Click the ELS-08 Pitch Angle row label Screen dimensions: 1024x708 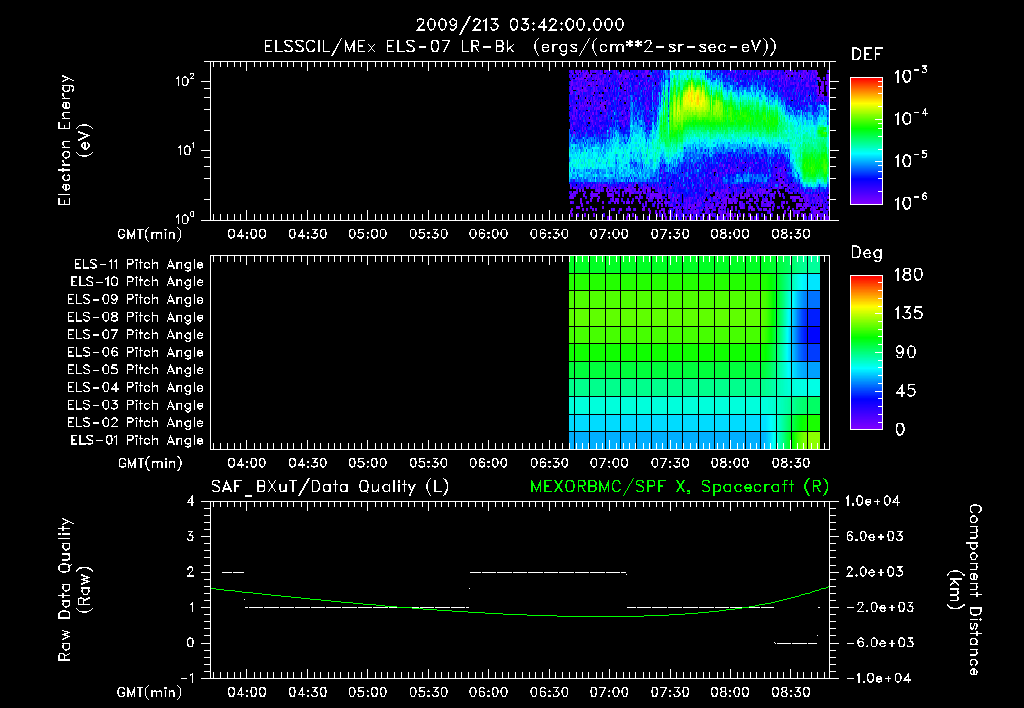pyautogui.click(x=135, y=317)
